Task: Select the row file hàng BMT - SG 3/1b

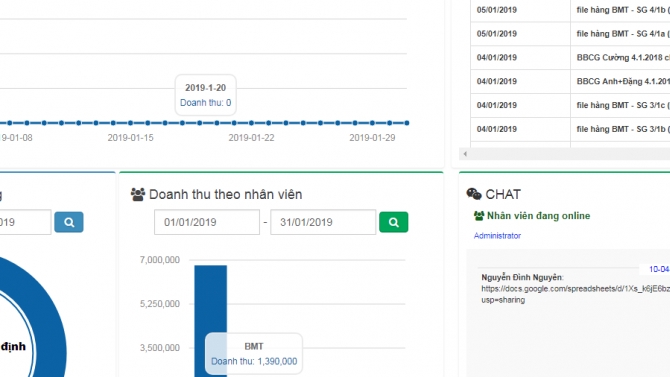Action: [570, 130]
